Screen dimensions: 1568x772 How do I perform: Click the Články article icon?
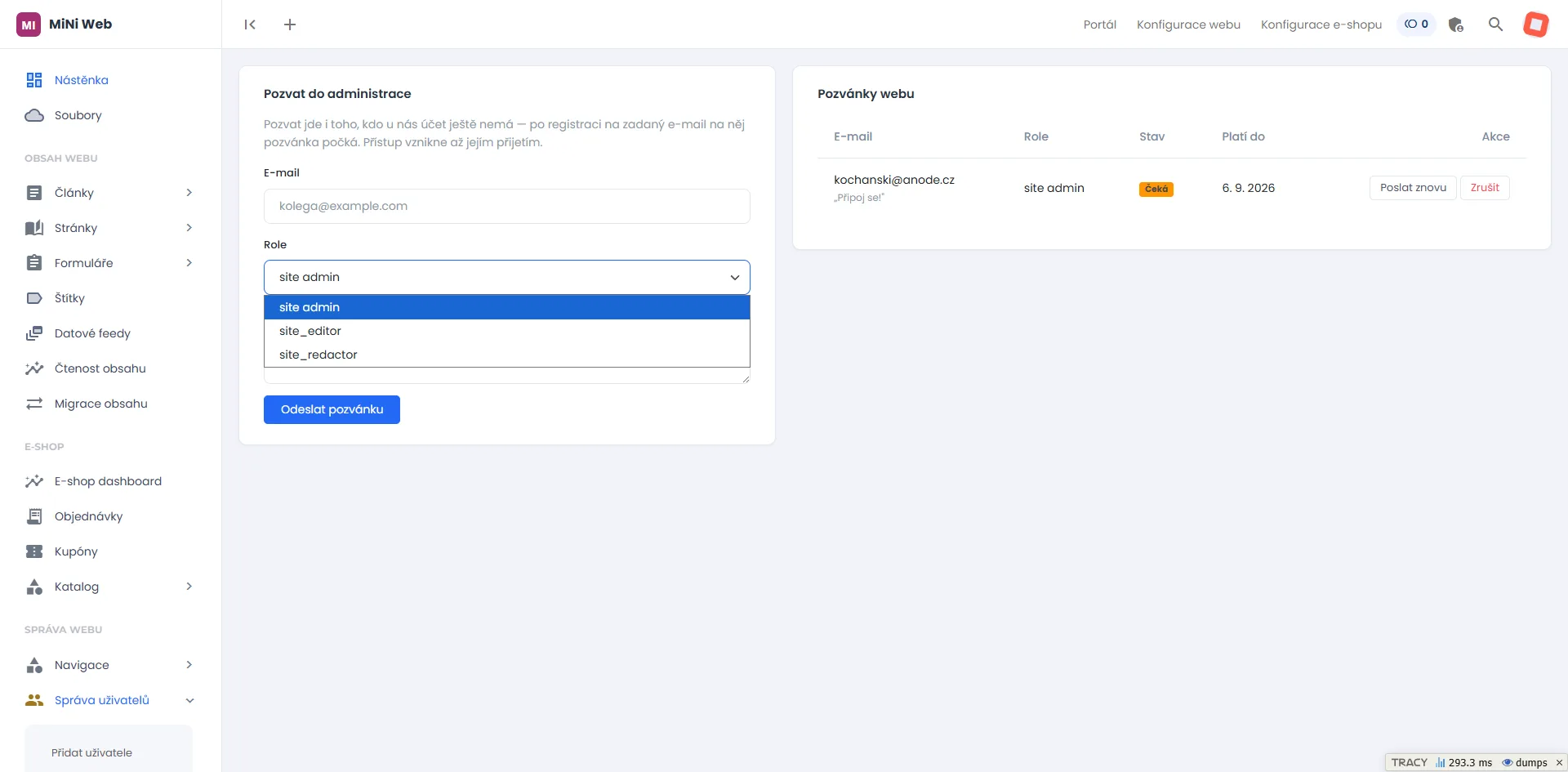[x=34, y=193]
